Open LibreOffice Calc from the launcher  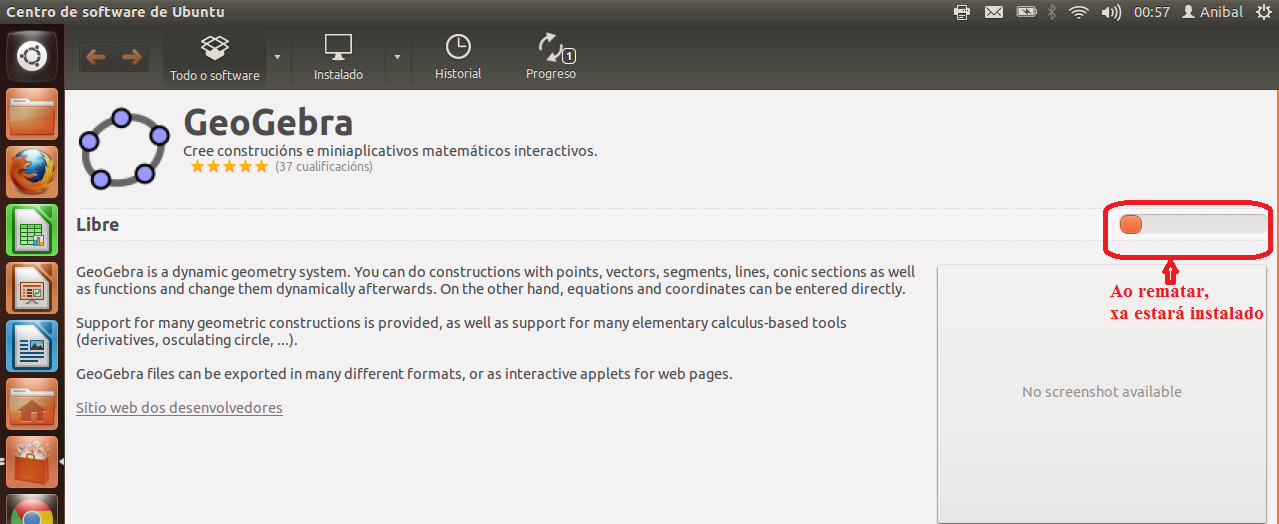coord(32,230)
